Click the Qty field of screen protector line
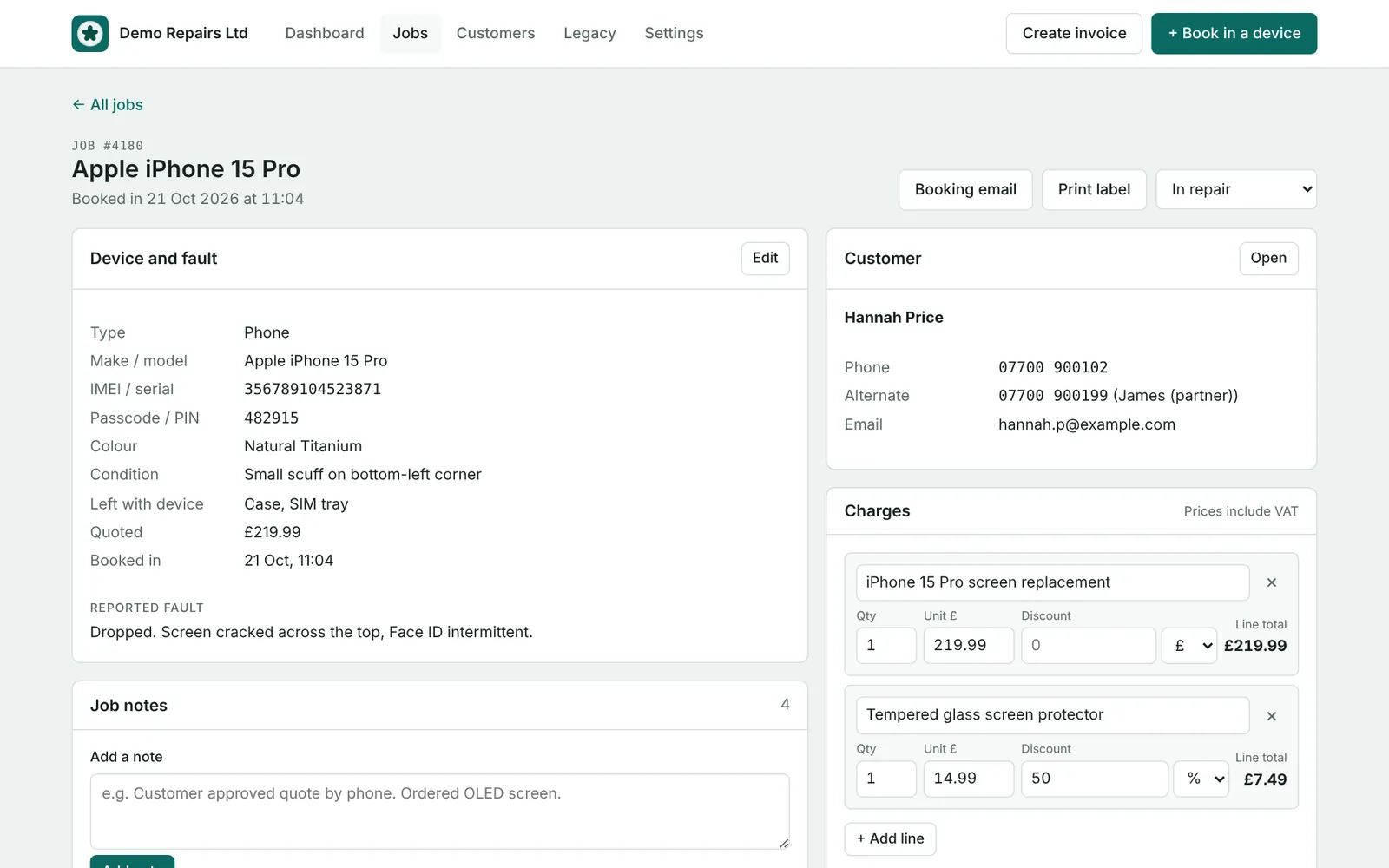Image resolution: width=1389 pixels, height=868 pixels. point(885,779)
